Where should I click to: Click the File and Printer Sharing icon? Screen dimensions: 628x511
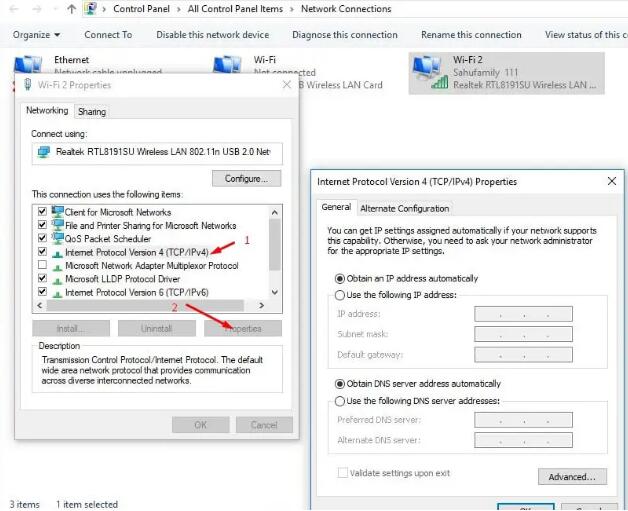click(58, 225)
